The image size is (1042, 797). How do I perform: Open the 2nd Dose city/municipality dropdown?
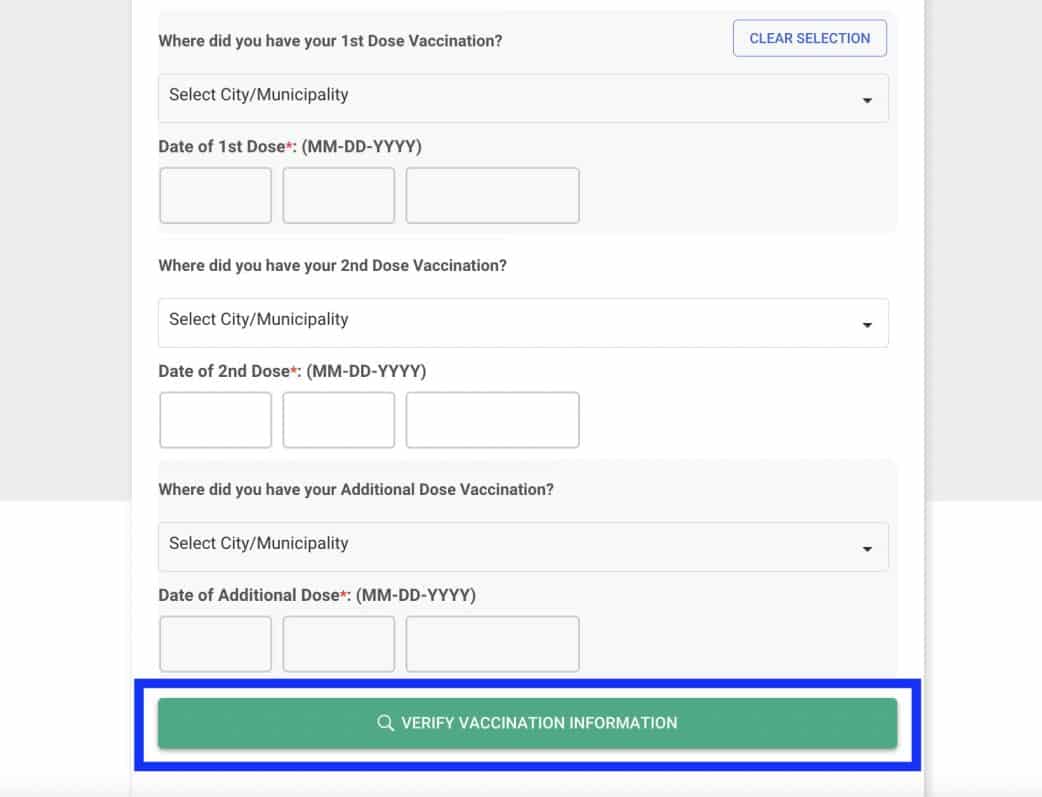(522, 322)
